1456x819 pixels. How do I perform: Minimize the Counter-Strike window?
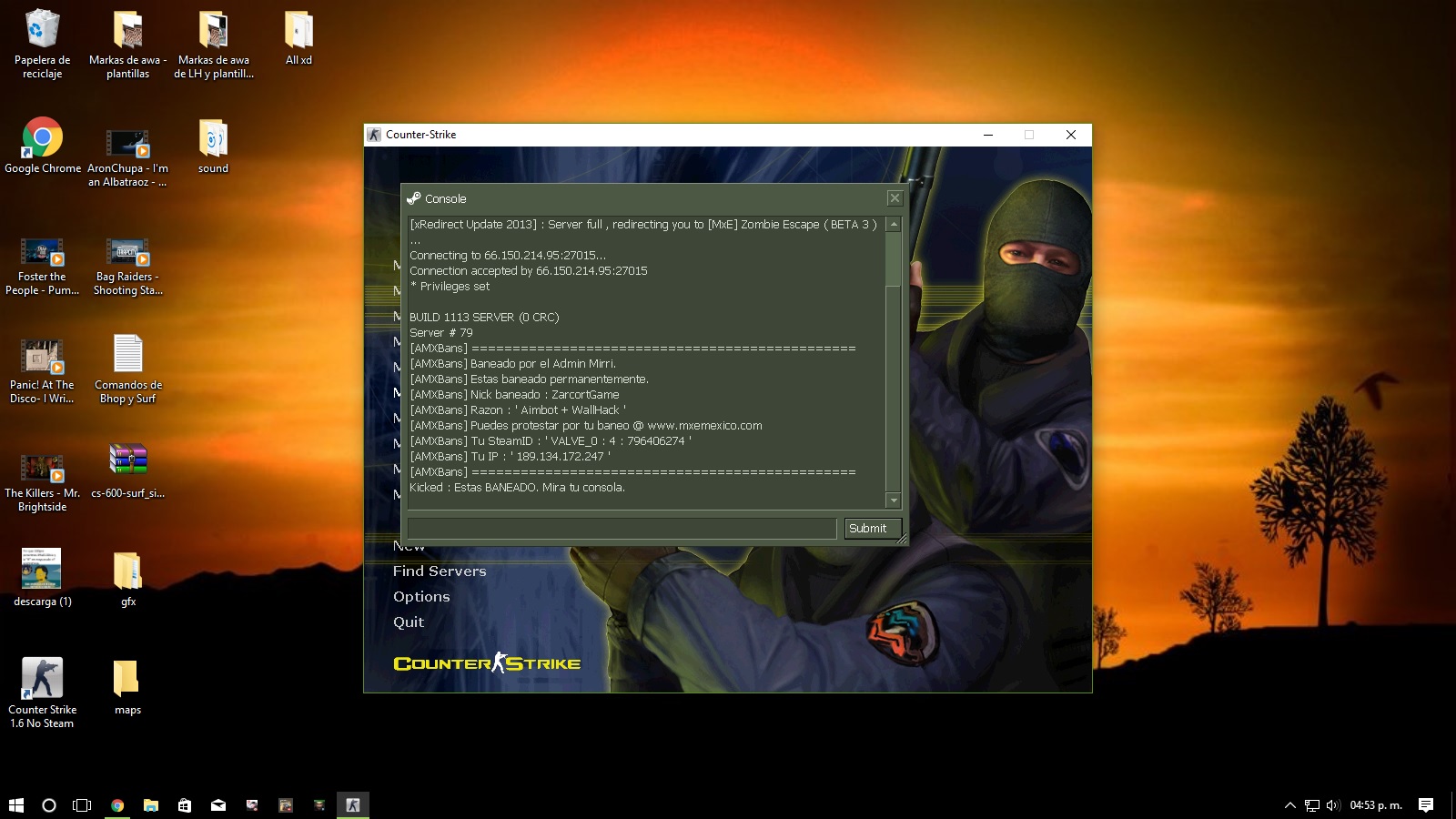pyautogui.click(x=987, y=135)
